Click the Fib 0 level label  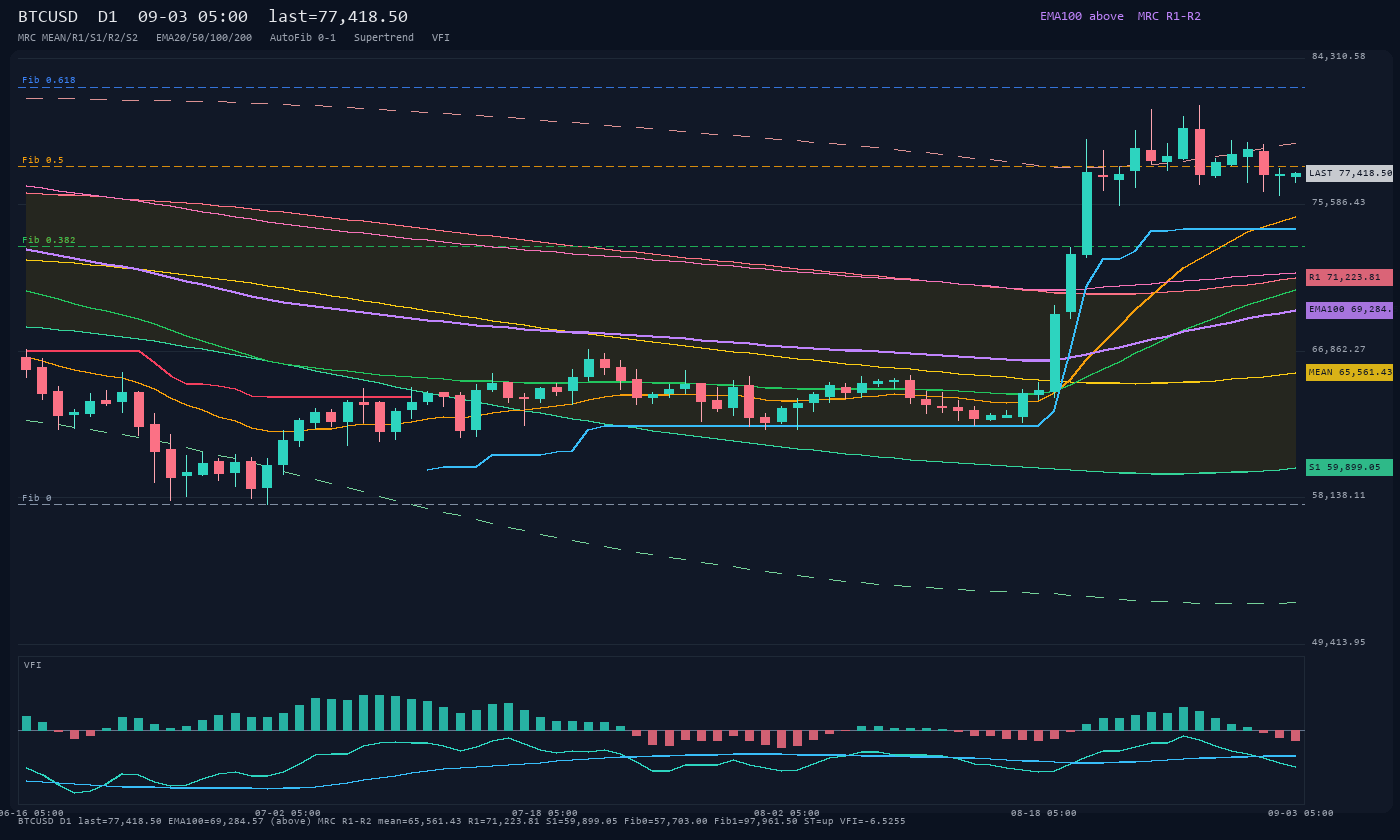(37, 498)
